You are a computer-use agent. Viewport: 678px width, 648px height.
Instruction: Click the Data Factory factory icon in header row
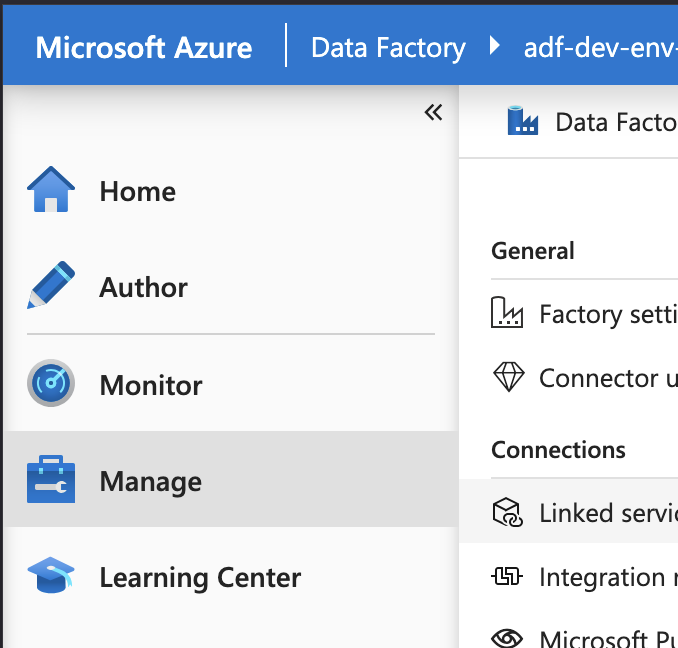[523, 121]
